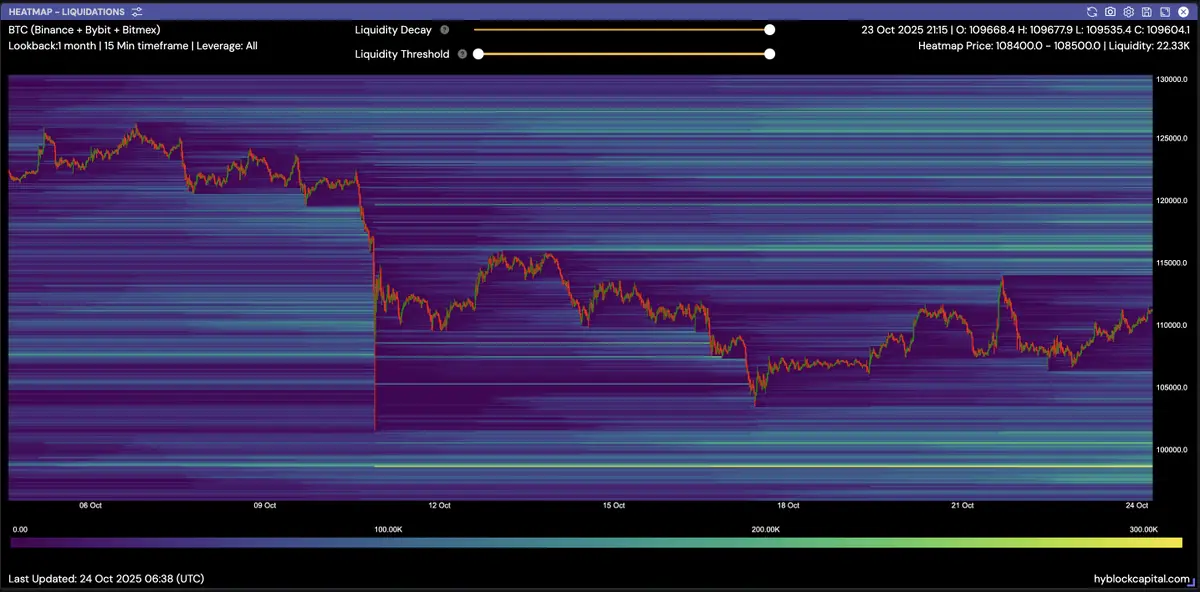
Task: Click the HEATMAP - LIQUIDATIONS title
Action: [x=67, y=12]
